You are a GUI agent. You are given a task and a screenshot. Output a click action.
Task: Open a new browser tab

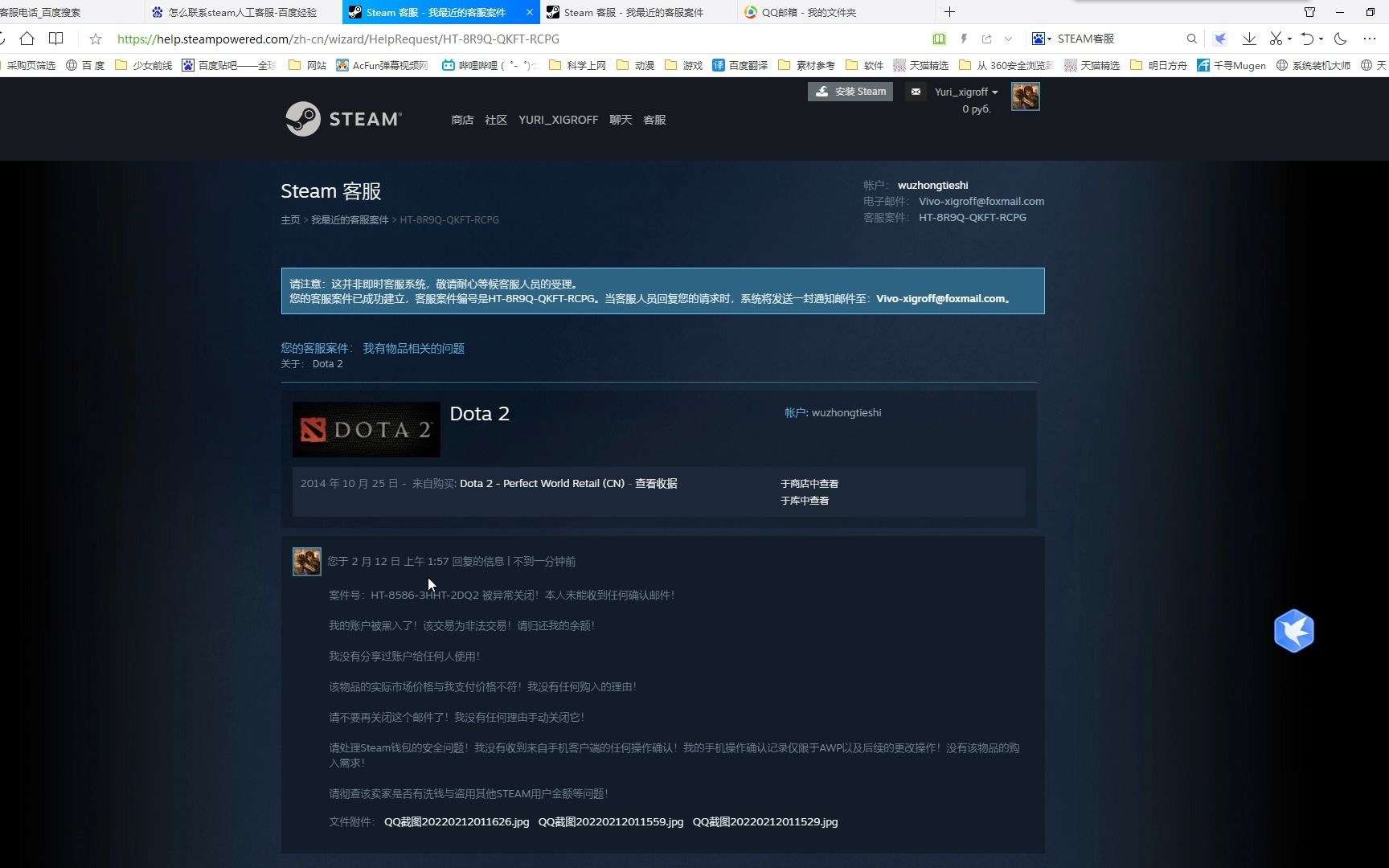pos(949,12)
